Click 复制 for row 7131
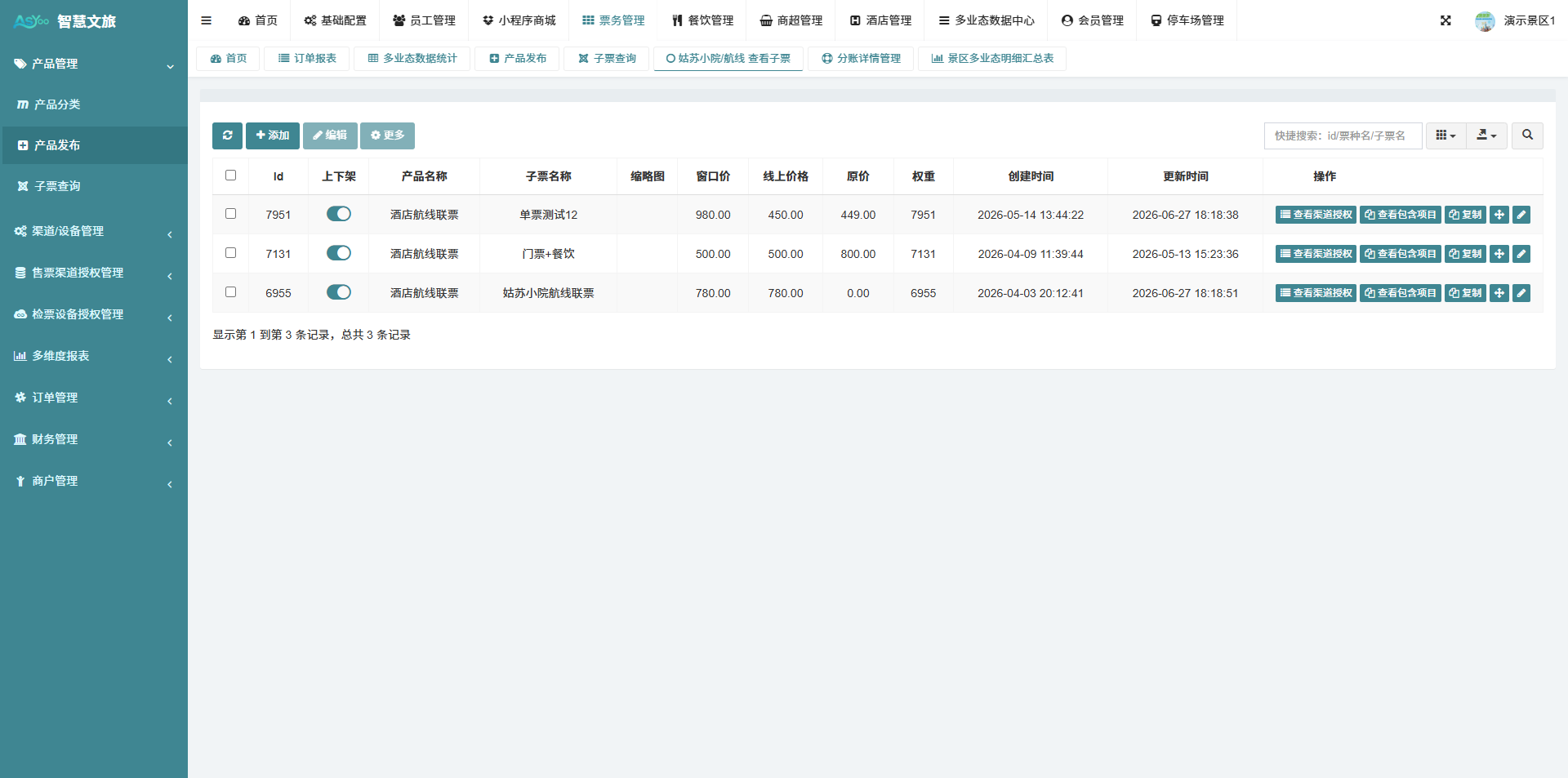This screenshot has width=1568, height=778. point(1465,254)
